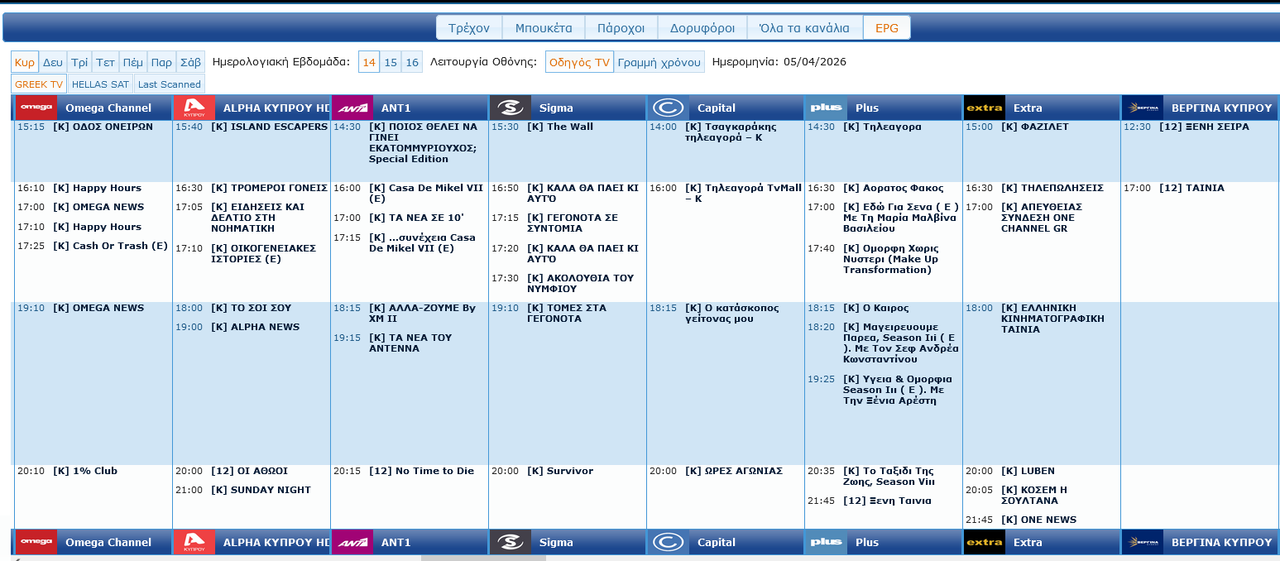This screenshot has width=1280, height=561.
Task: Select Δευ day button
Action: pos(53,62)
